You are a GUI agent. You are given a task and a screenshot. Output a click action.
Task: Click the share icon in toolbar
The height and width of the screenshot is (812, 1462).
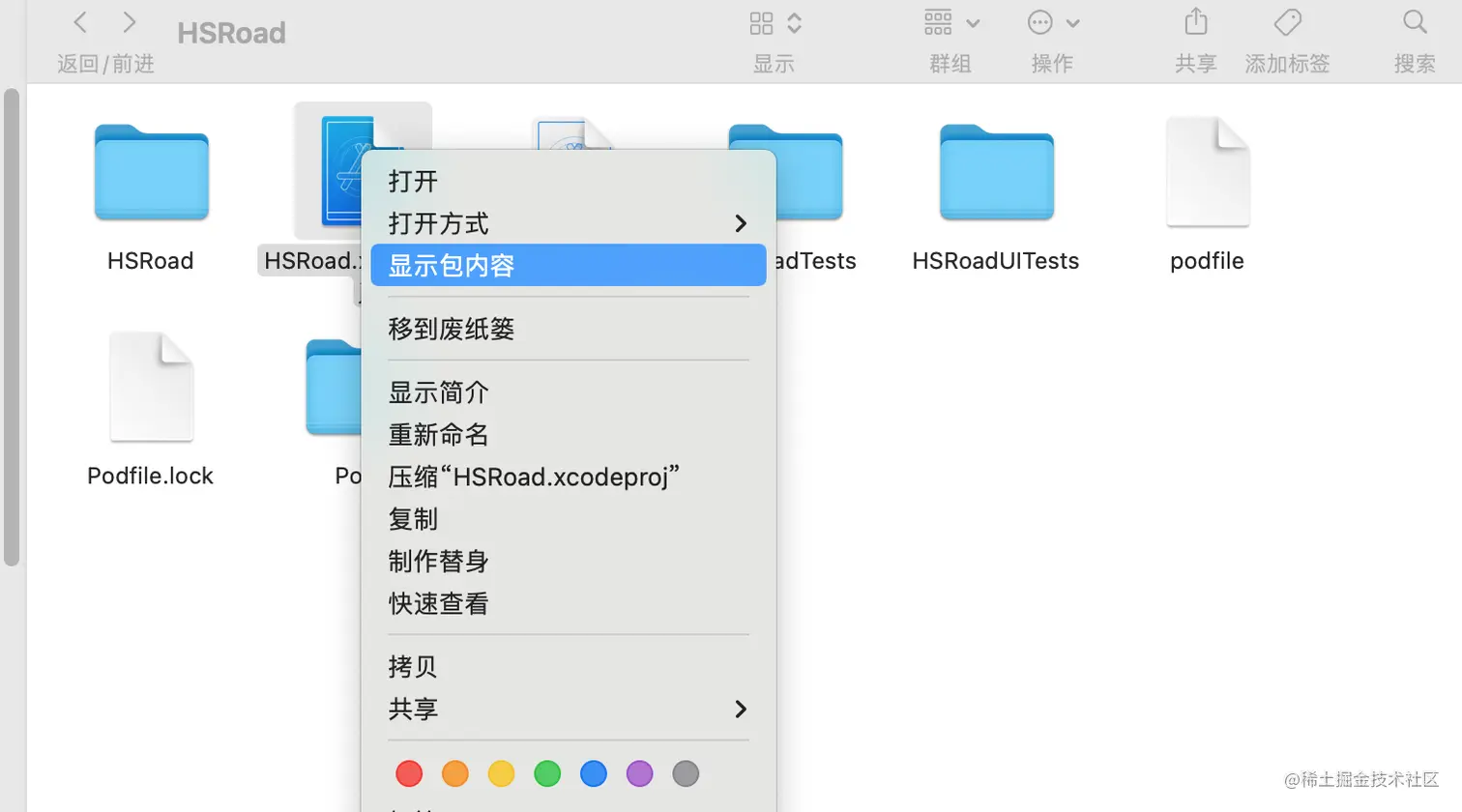1196,21
